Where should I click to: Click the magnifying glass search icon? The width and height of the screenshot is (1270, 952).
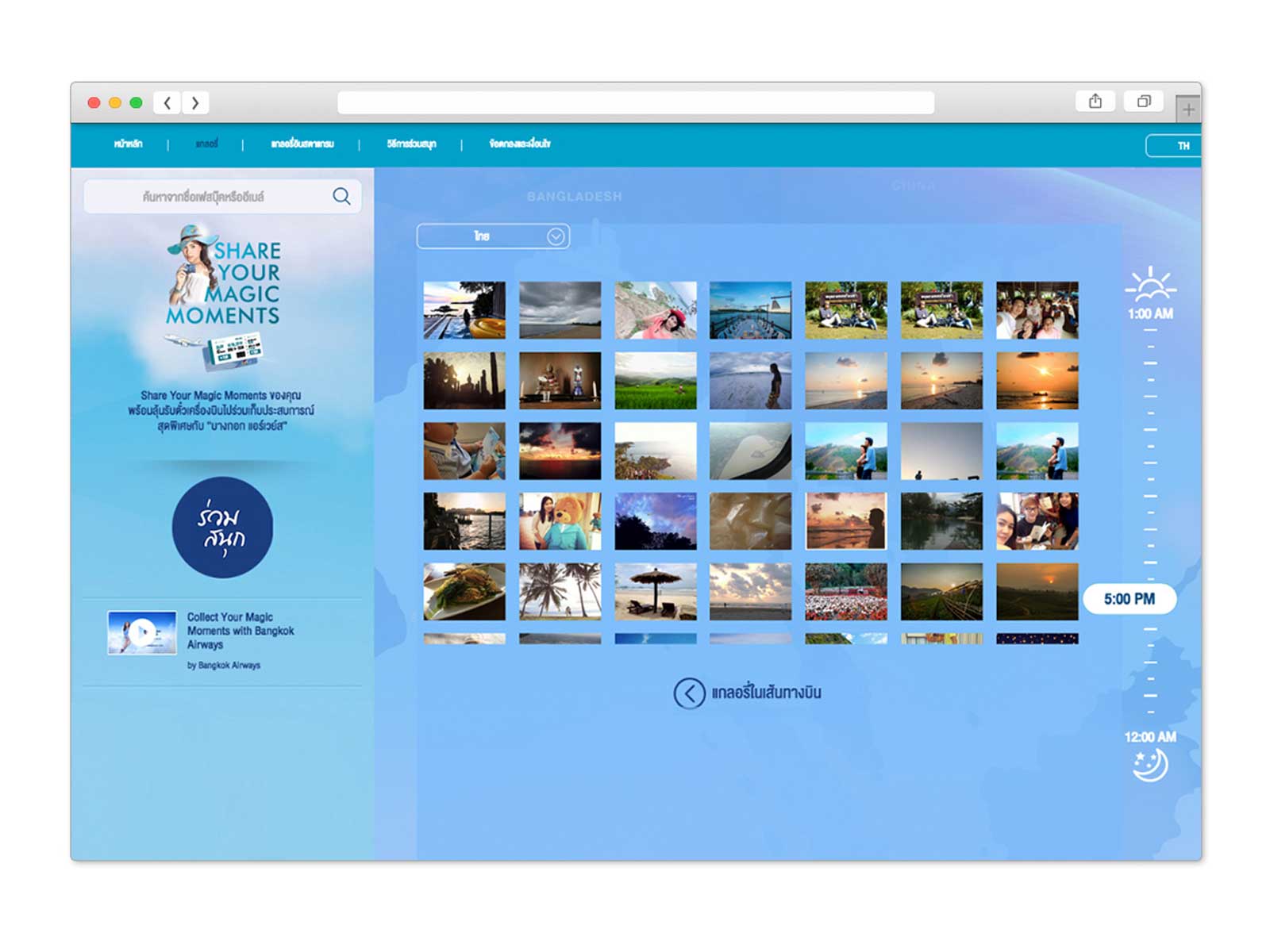coord(341,196)
